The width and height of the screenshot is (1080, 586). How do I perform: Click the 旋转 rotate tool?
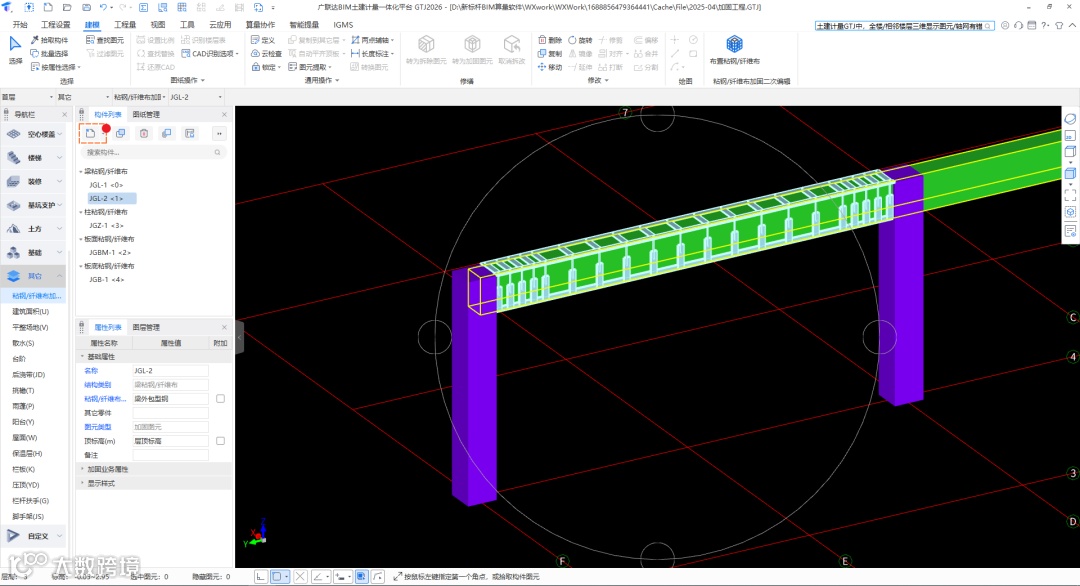[x=581, y=40]
